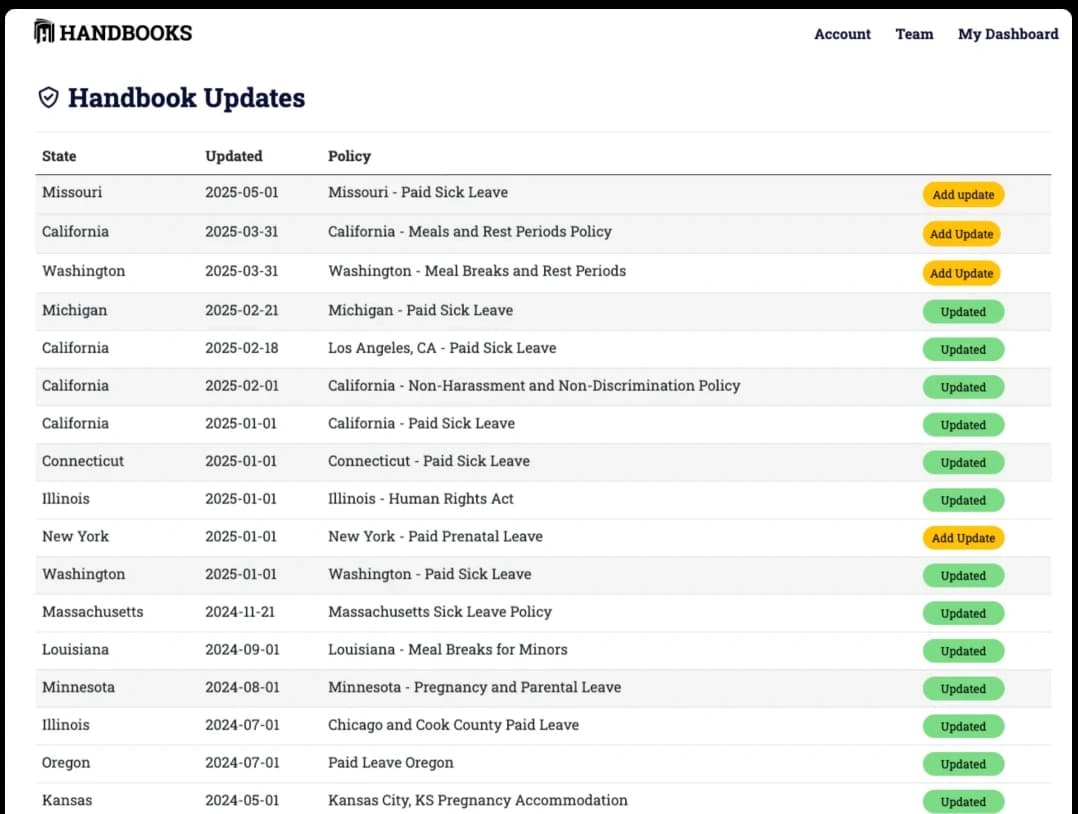This screenshot has width=1078, height=814.
Task: Click date 2024-09-01 in Louisiana row
Action: 242,650
